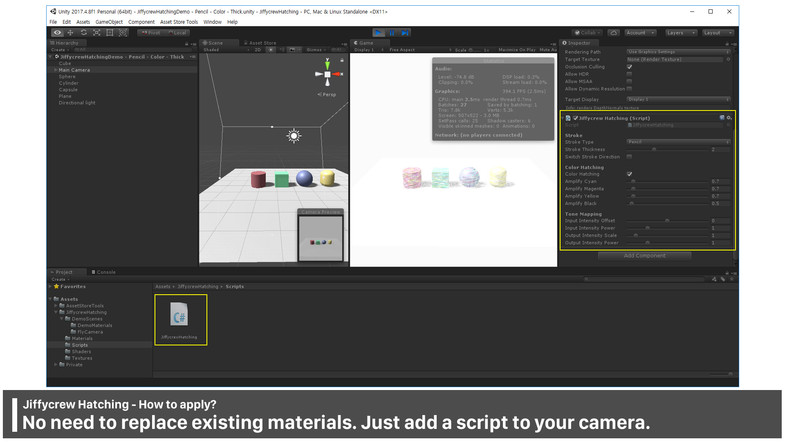Toggle the scene gizmo lock icon
This screenshot has height=442, width=785.
[342, 60]
